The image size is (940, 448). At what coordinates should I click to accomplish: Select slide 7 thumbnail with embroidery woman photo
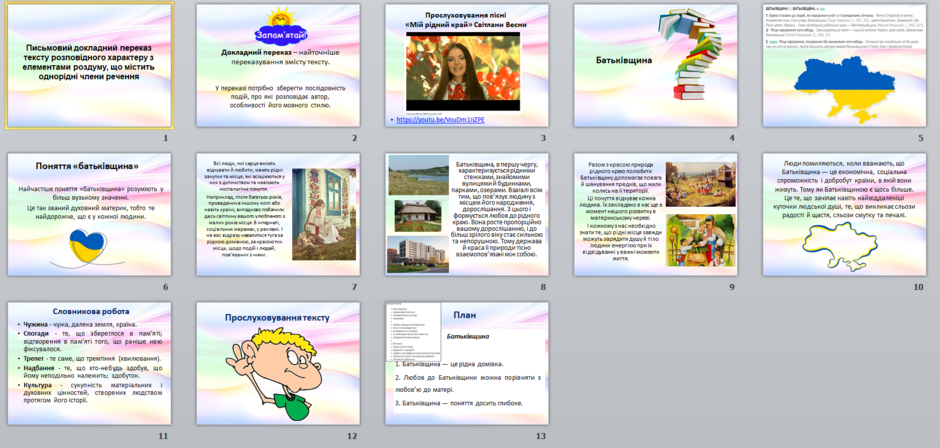278,214
